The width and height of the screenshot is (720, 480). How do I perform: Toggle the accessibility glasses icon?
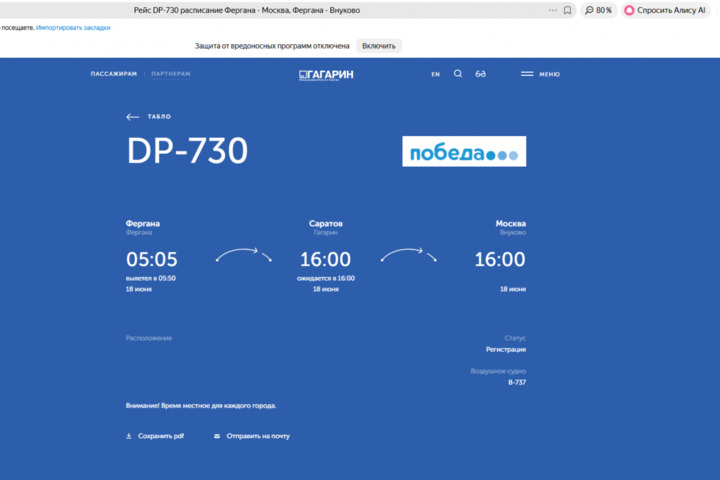pos(480,74)
